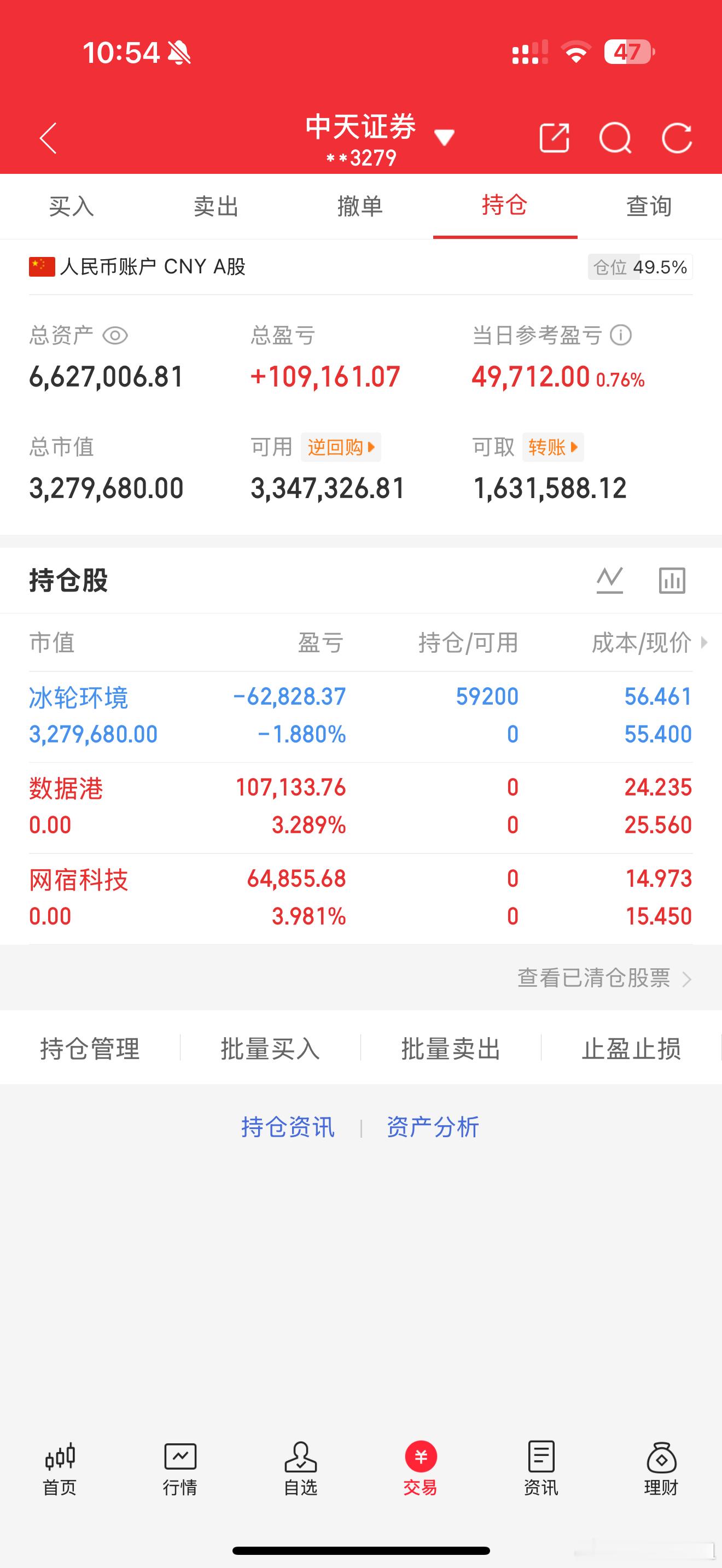The image size is (722, 1568).
Task: Expand the 中天证券 account dropdown arrow
Action: 444,138
